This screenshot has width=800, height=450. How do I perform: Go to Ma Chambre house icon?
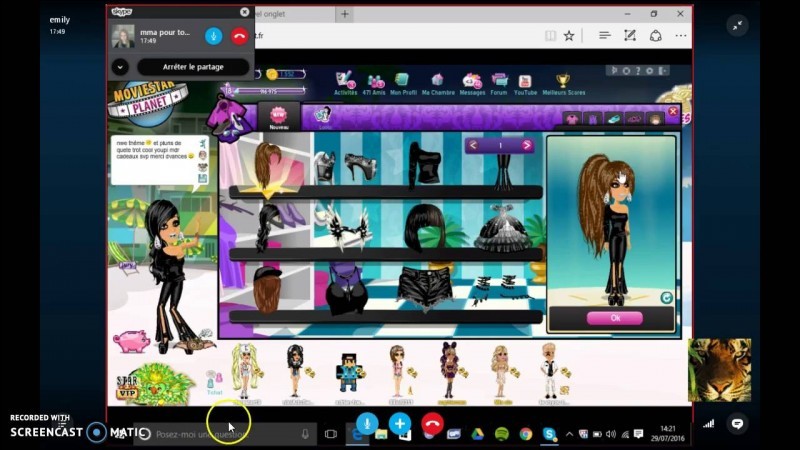tap(438, 83)
